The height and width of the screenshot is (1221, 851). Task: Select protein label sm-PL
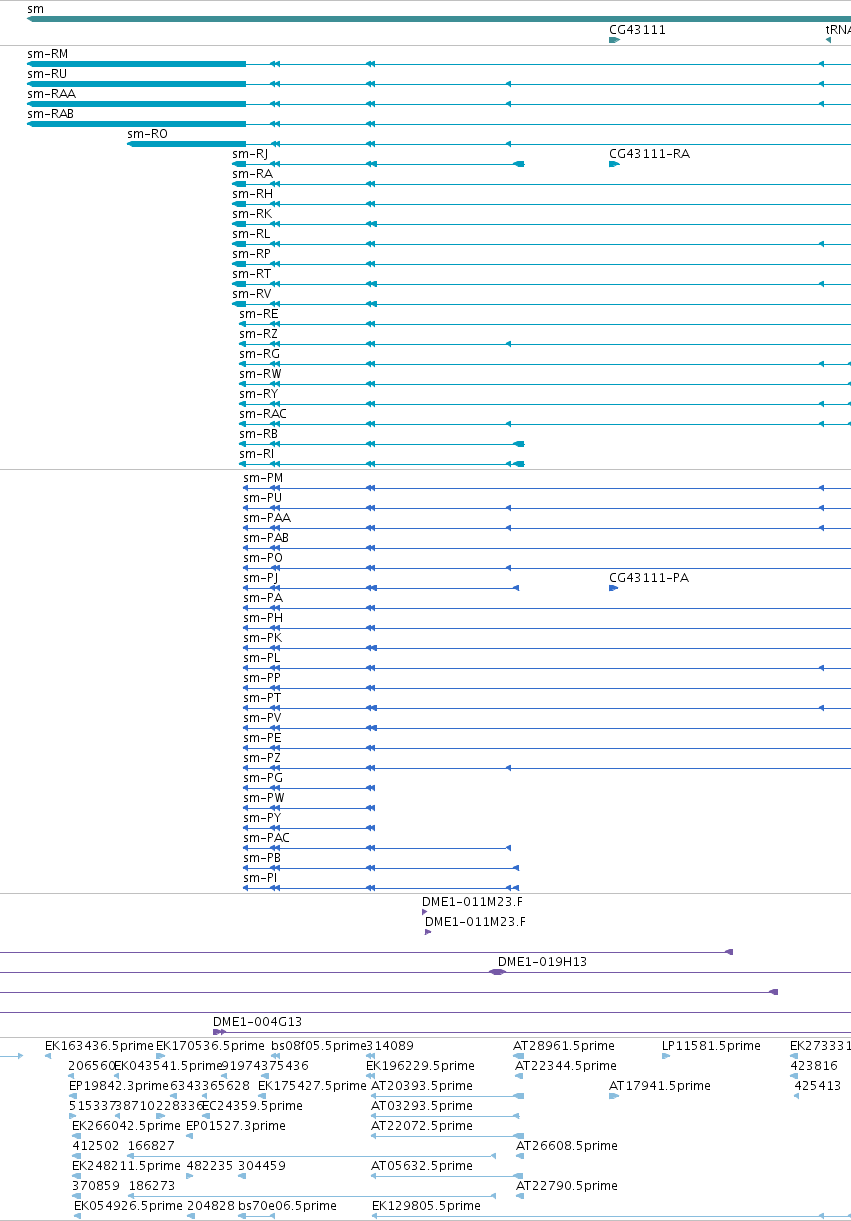(x=262, y=658)
